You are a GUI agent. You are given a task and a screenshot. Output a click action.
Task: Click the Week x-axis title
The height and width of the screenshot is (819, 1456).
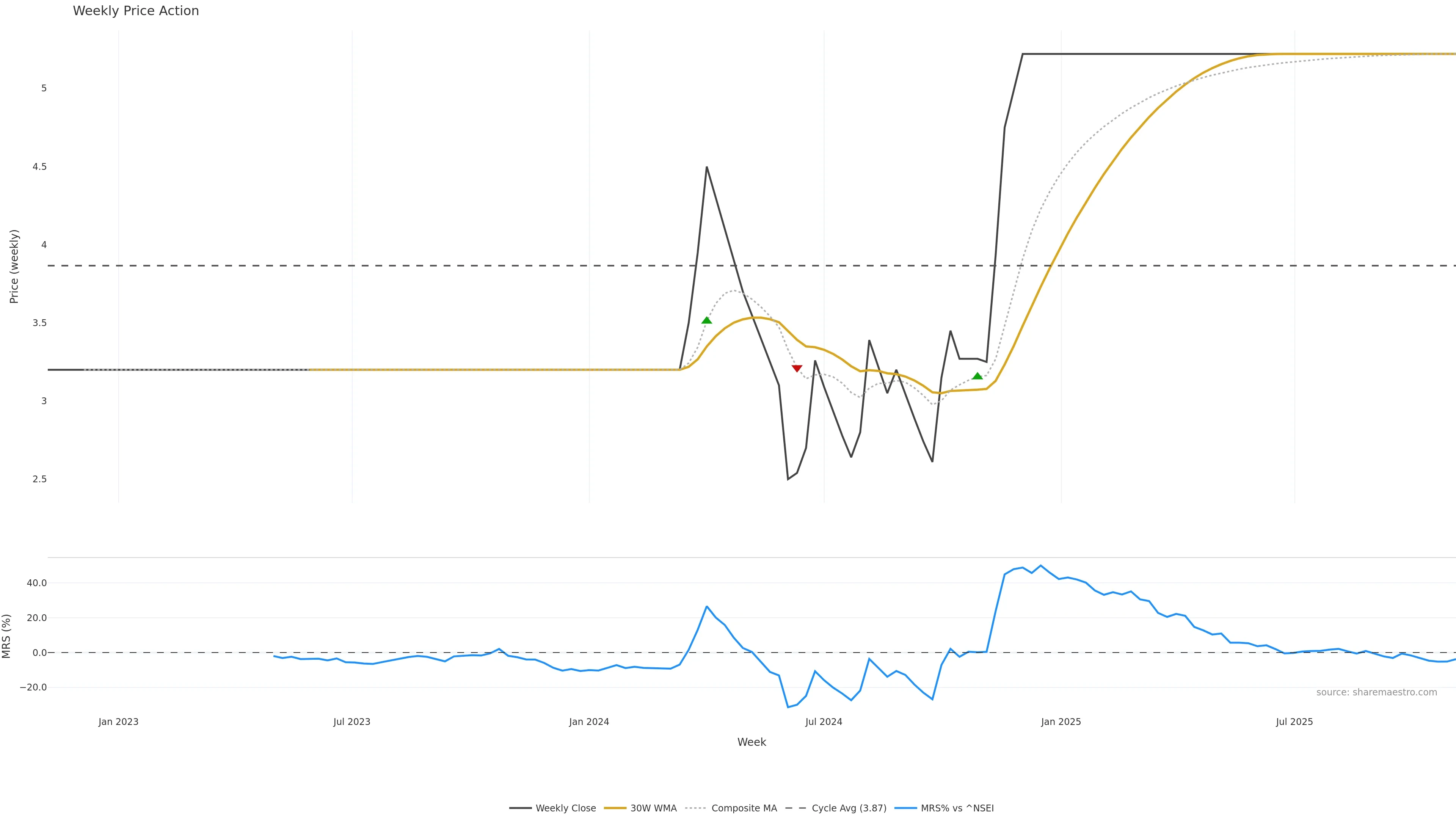click(751, 742)
